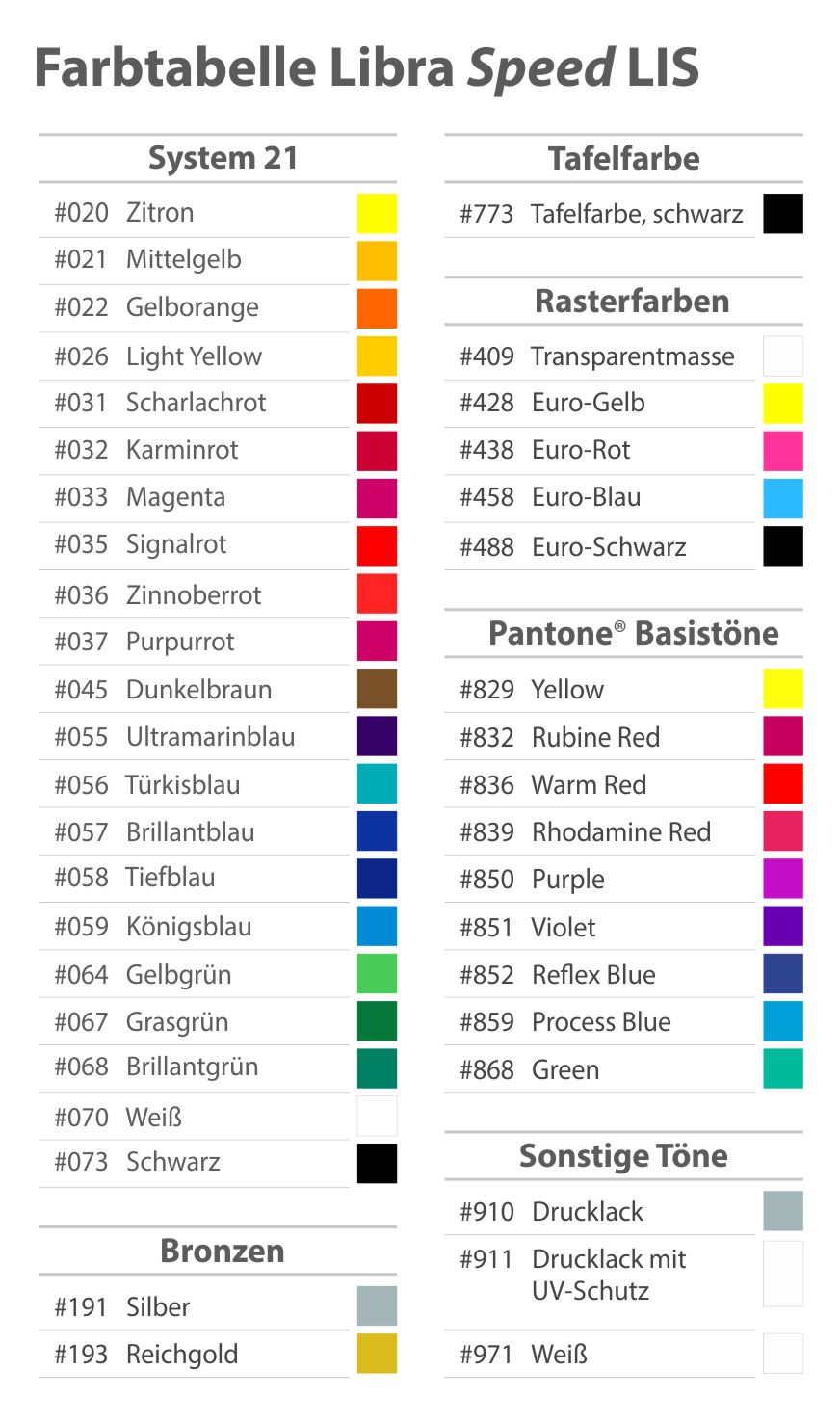Pick the #438 Euro-Rot pink swatch
The width and height of the screenshot is (840, 1423).
783,451
